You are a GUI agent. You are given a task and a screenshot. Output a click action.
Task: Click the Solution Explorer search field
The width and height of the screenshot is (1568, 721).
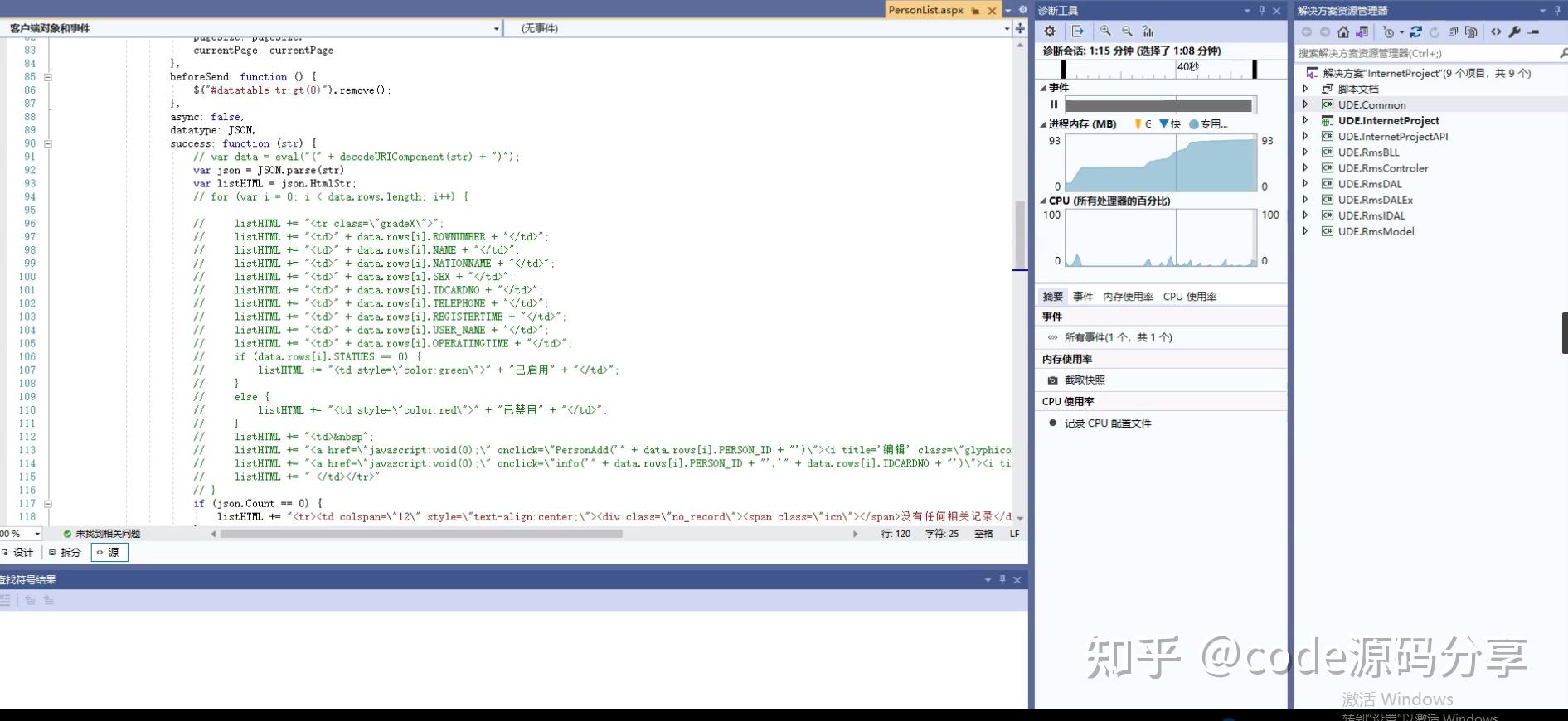1426,53
